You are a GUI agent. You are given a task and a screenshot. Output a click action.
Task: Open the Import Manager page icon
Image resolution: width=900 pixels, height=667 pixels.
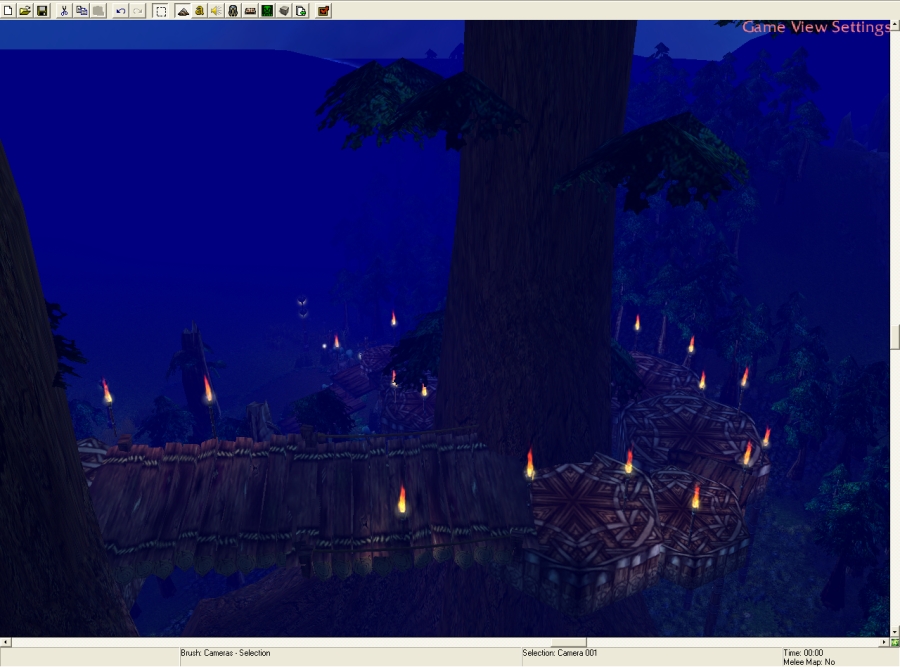[x=301, y=10]
